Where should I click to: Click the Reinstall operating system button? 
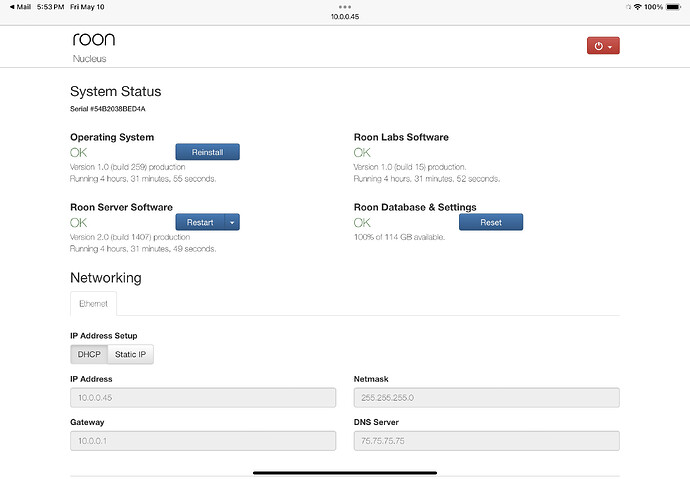[x=207, y=152]
